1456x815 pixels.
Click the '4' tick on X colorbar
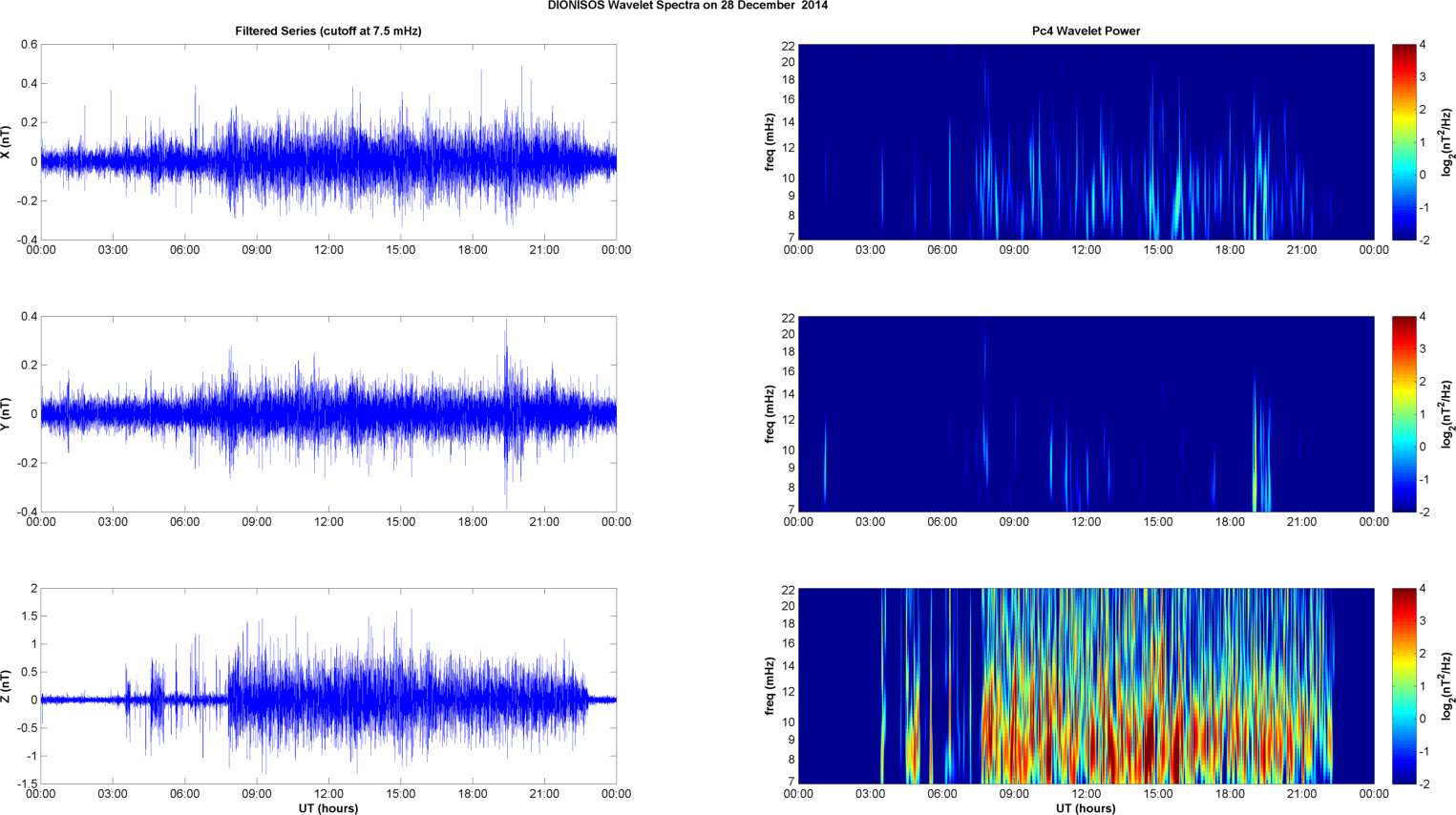click(1424, 45)
